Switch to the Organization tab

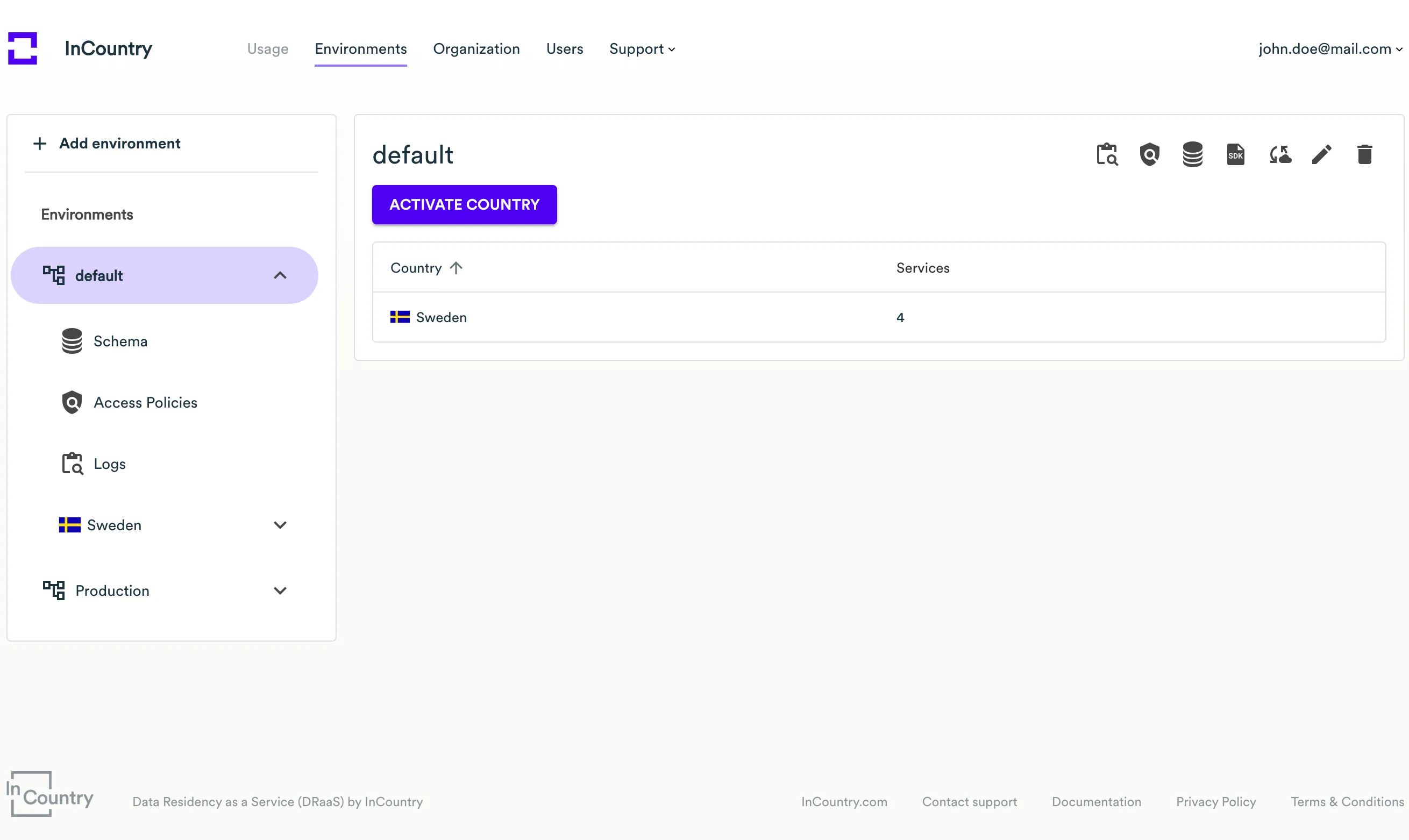(x=476, y=49)
